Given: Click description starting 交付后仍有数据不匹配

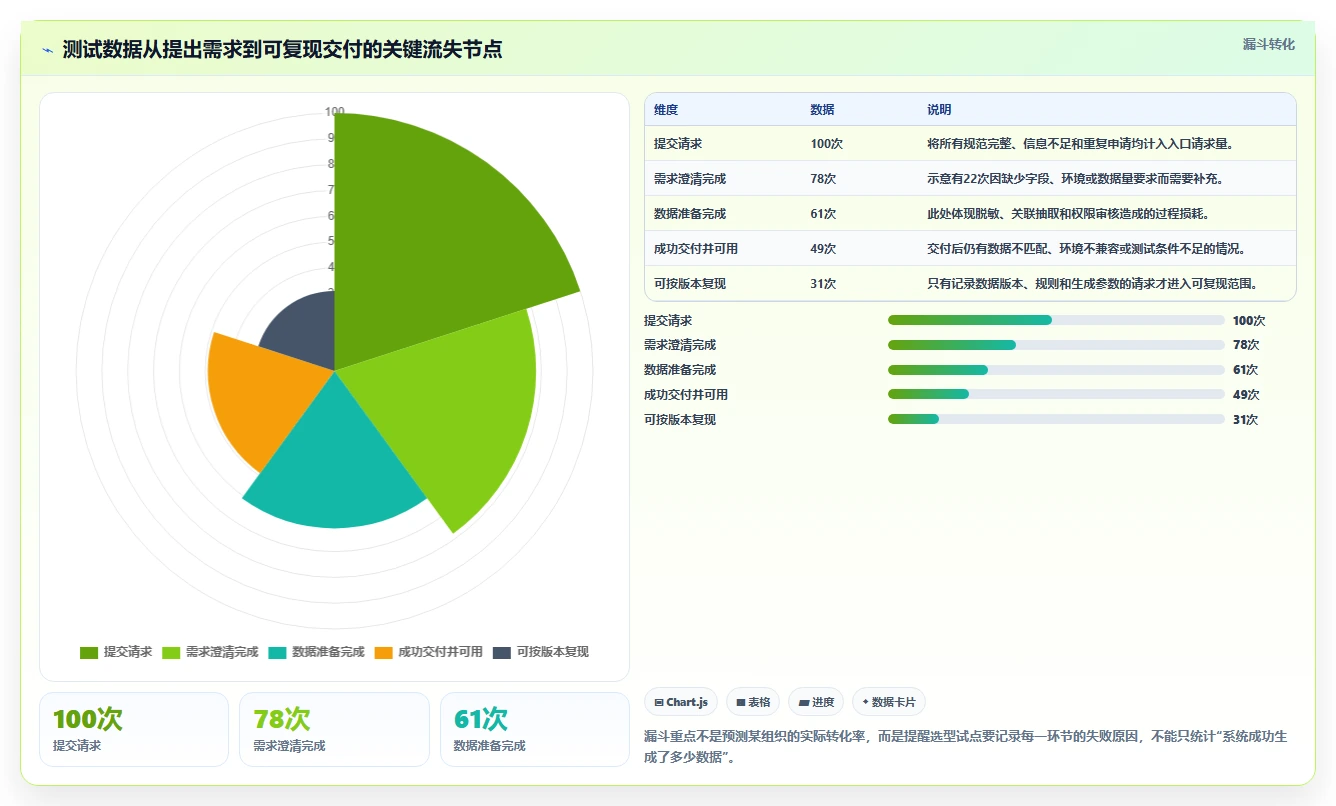Looking at the screenshot, I should click(1086, 249).
